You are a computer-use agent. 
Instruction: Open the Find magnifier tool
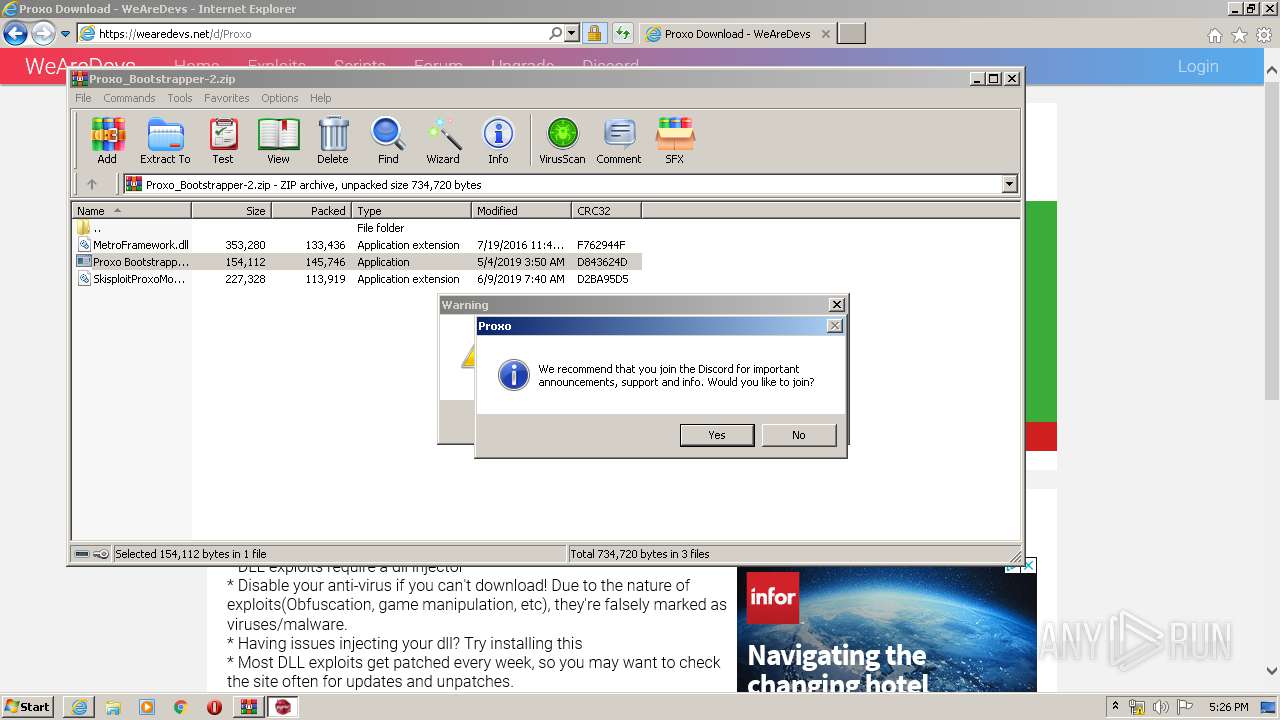point(388,141)
